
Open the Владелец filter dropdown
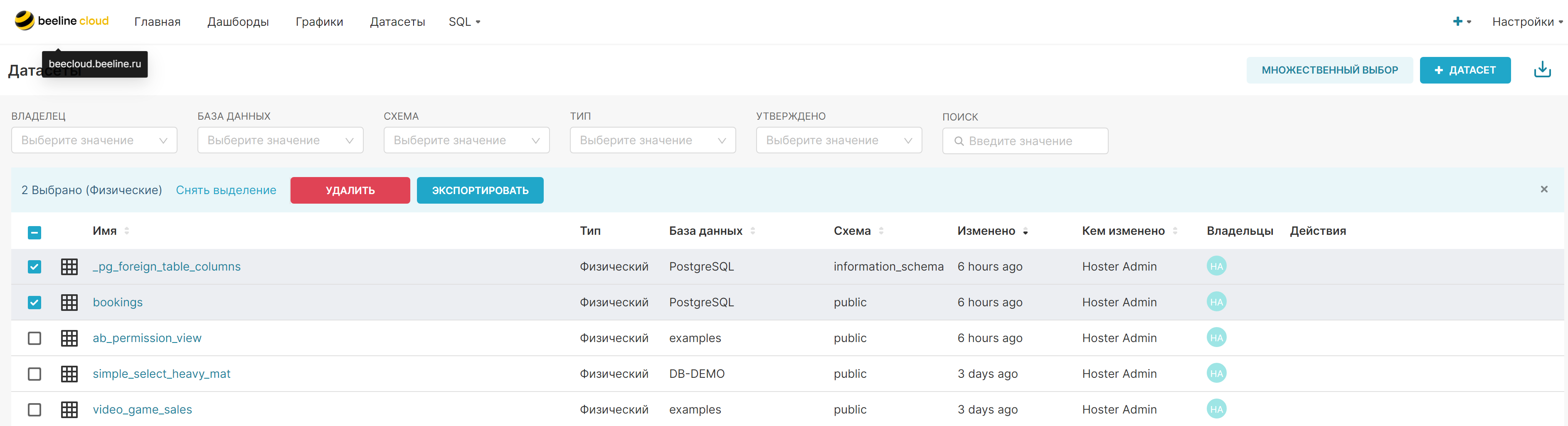tap(94, 140)
